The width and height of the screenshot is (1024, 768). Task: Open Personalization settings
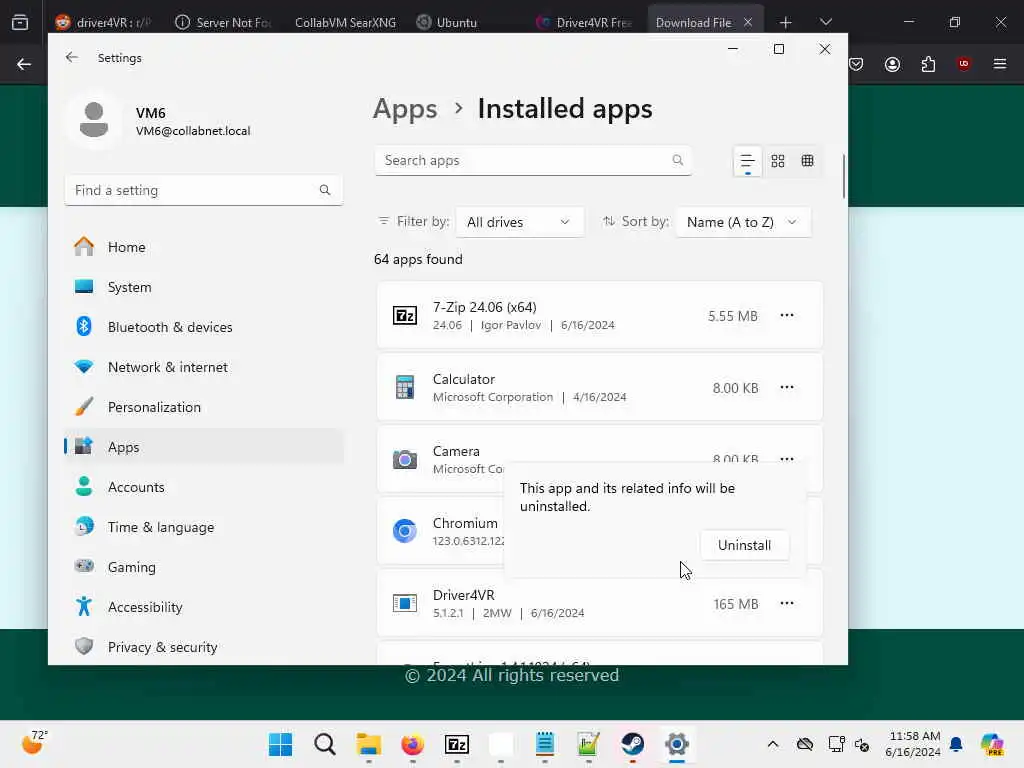[x=204, y=407]
